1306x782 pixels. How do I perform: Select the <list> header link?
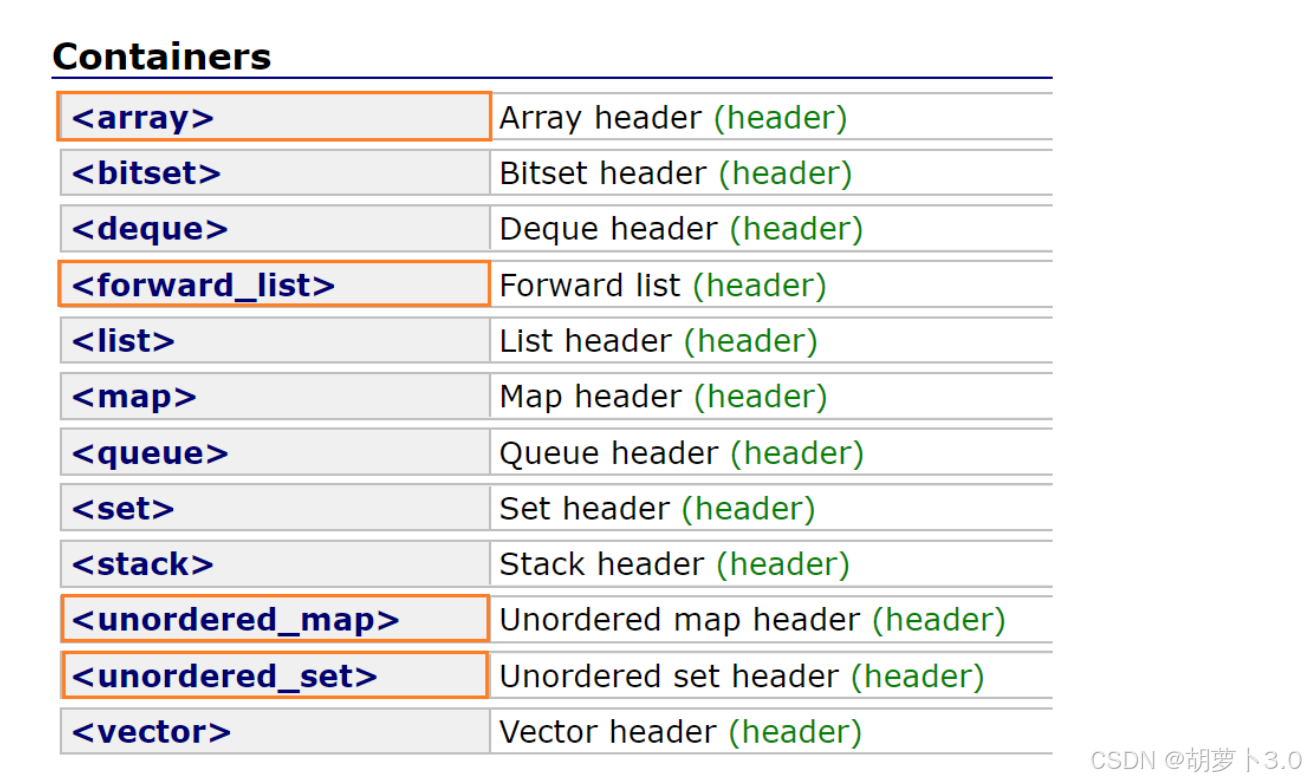coord(123,341)
